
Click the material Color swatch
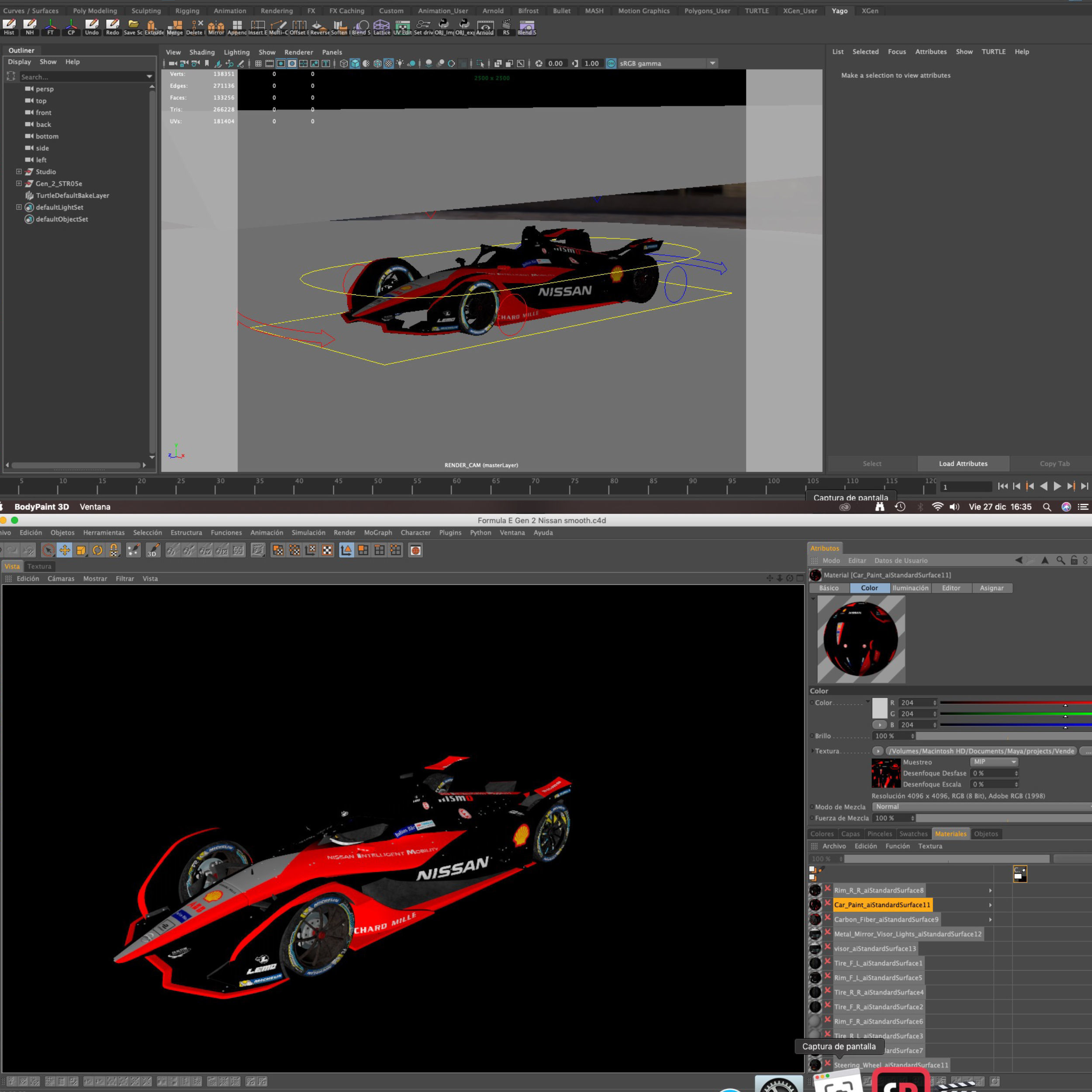coord(880,708)
